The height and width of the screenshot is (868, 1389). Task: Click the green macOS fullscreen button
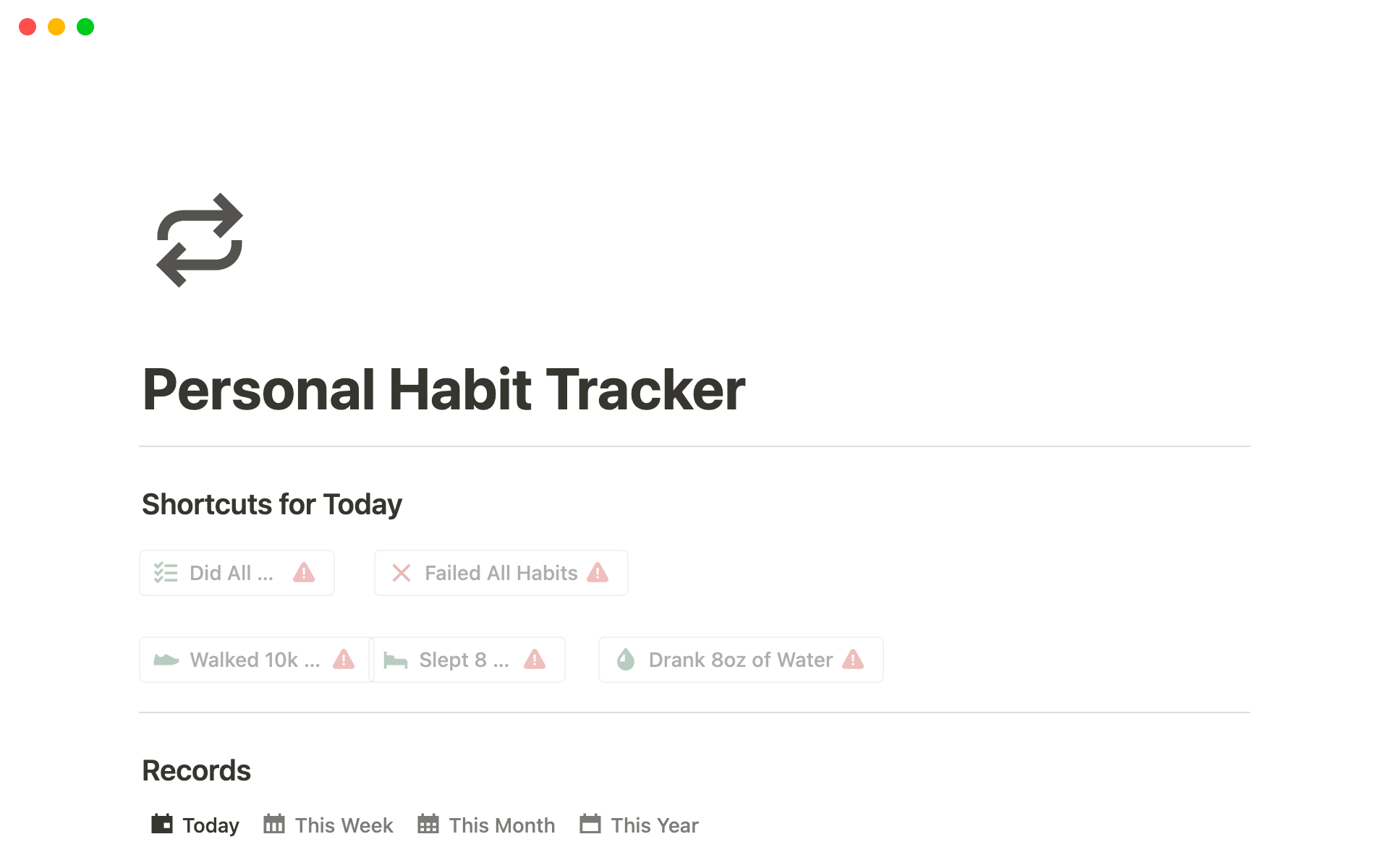pos(85,27)
